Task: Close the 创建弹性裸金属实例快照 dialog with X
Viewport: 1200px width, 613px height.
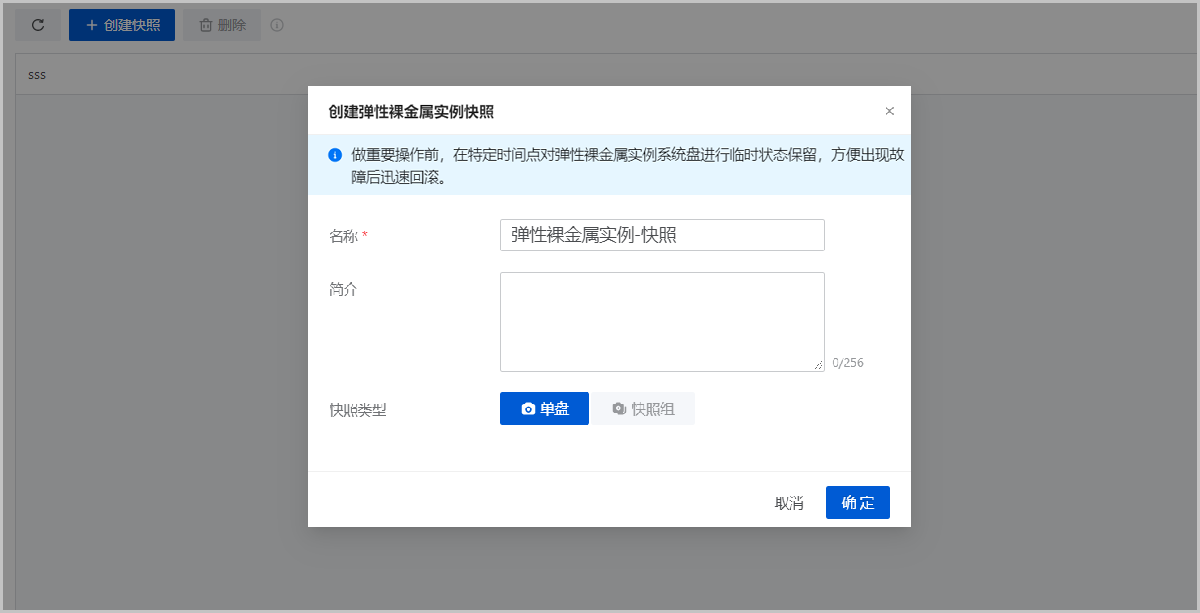Action: (x=890, y=111)
